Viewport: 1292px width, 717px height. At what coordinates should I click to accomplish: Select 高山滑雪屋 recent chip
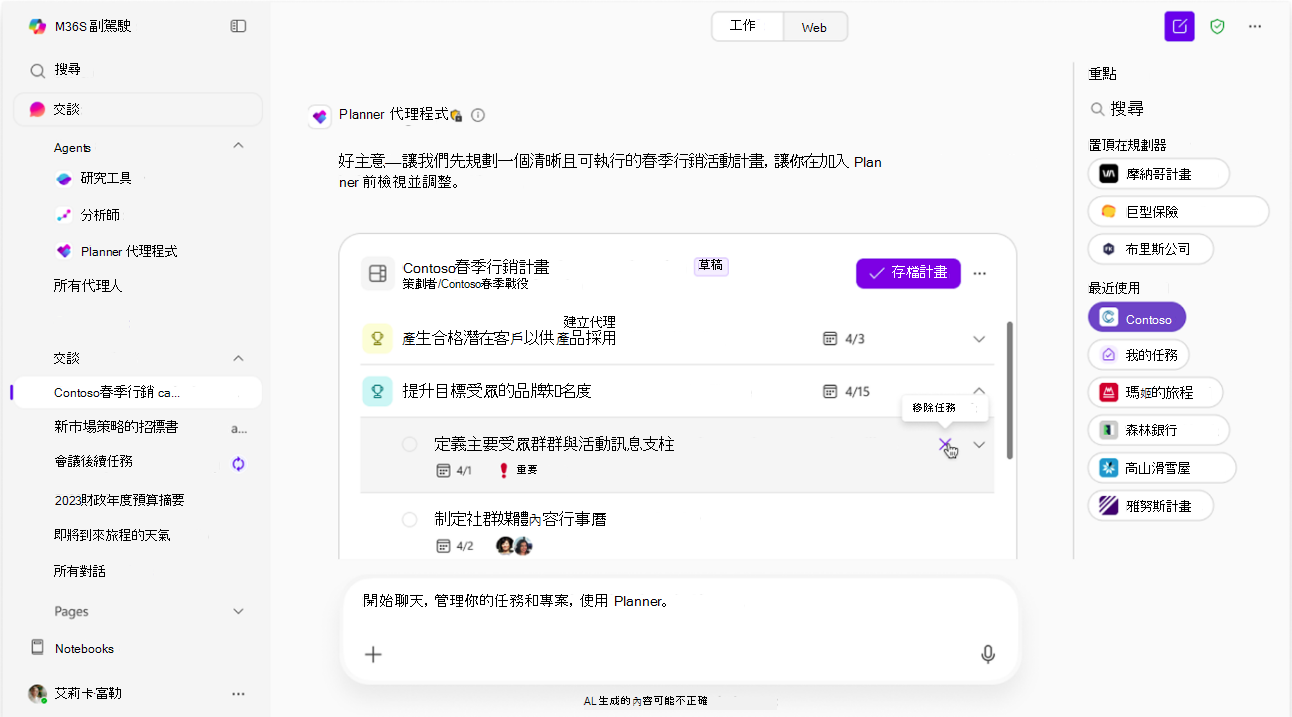pos(1163,468)
